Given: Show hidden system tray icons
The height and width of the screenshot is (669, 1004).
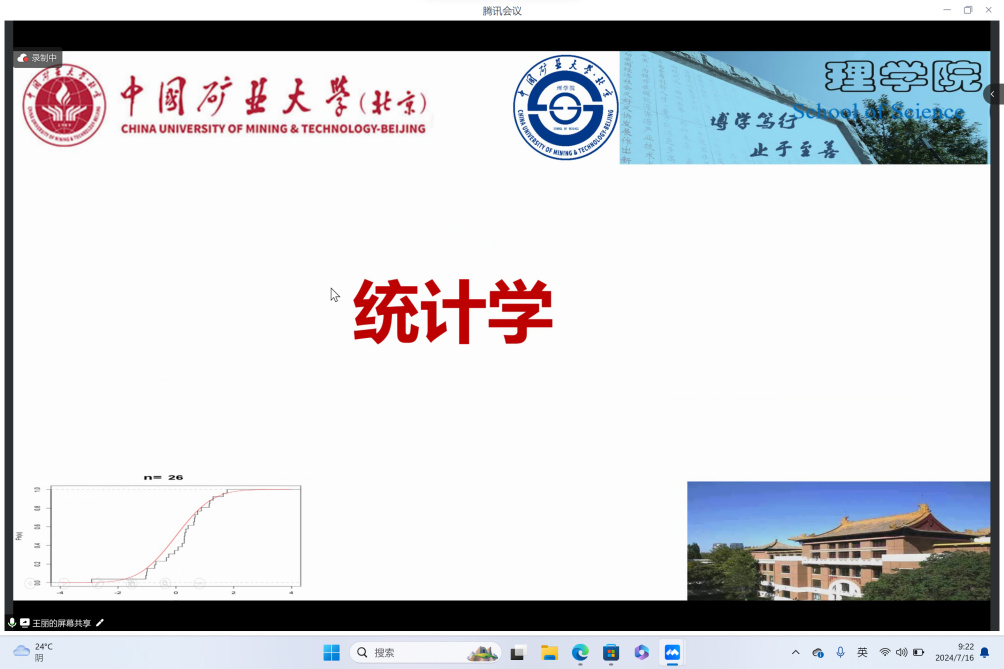Looking at the screenshot, I should click(x=795, y=653).
